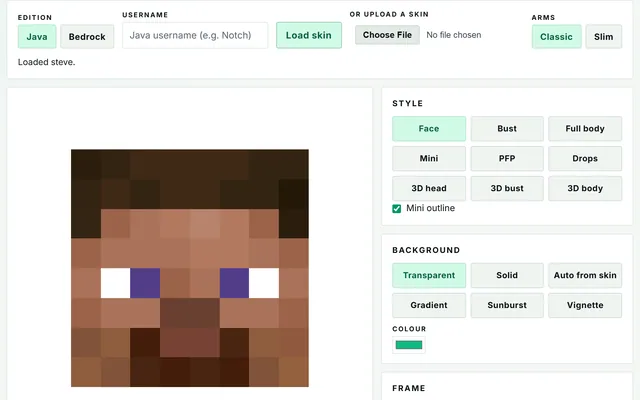Apply the Sunburst background
640x400 pixels.
507,305
